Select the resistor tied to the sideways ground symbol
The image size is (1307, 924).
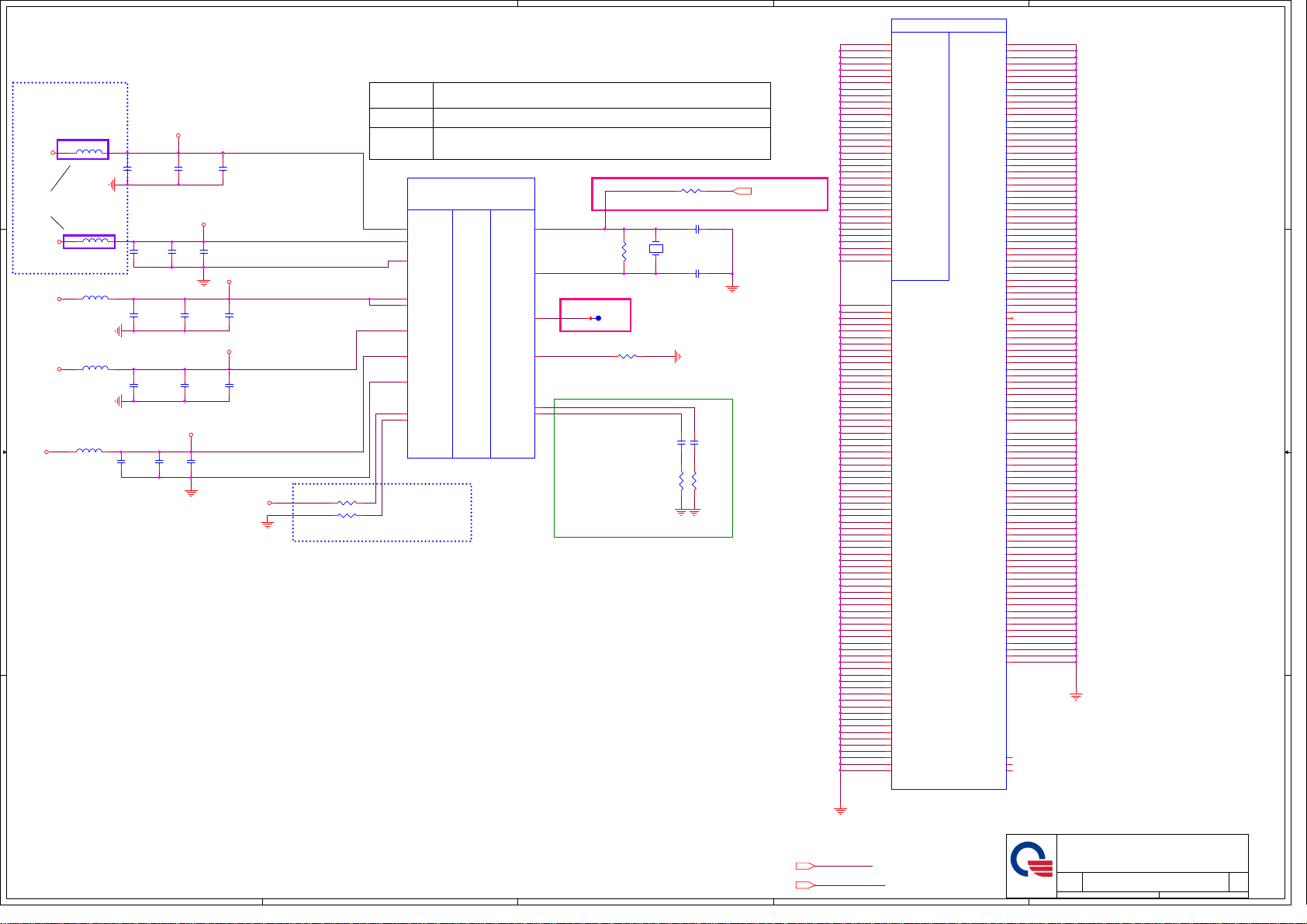[x=627, y=356]
